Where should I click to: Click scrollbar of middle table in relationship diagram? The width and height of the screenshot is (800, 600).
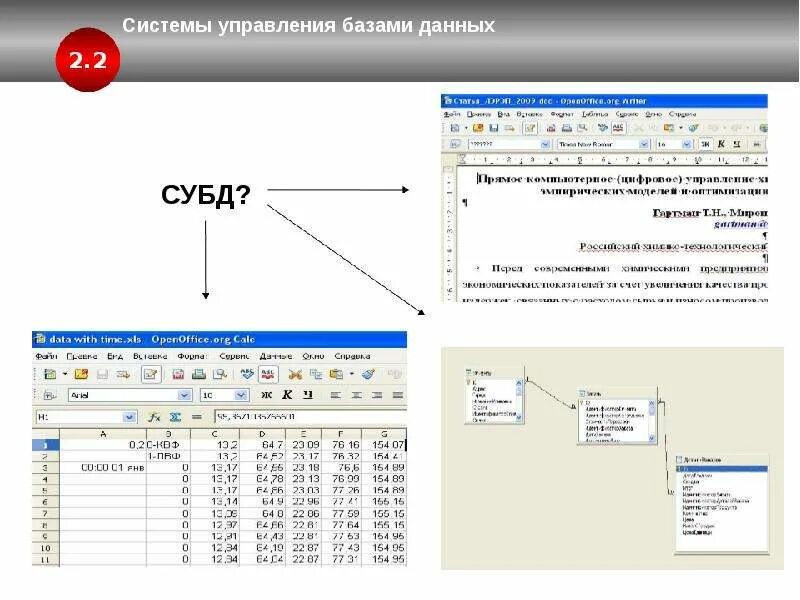point(652,421)
